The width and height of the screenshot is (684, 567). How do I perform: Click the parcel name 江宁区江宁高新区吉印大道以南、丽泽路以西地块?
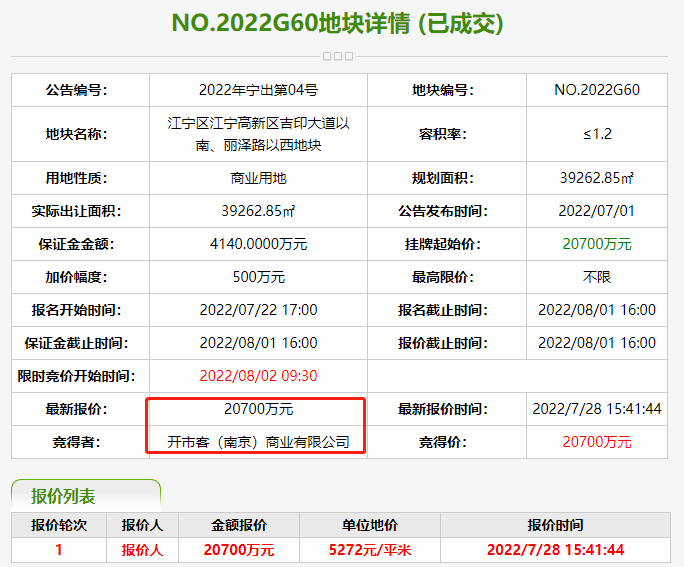click(258, 134)
